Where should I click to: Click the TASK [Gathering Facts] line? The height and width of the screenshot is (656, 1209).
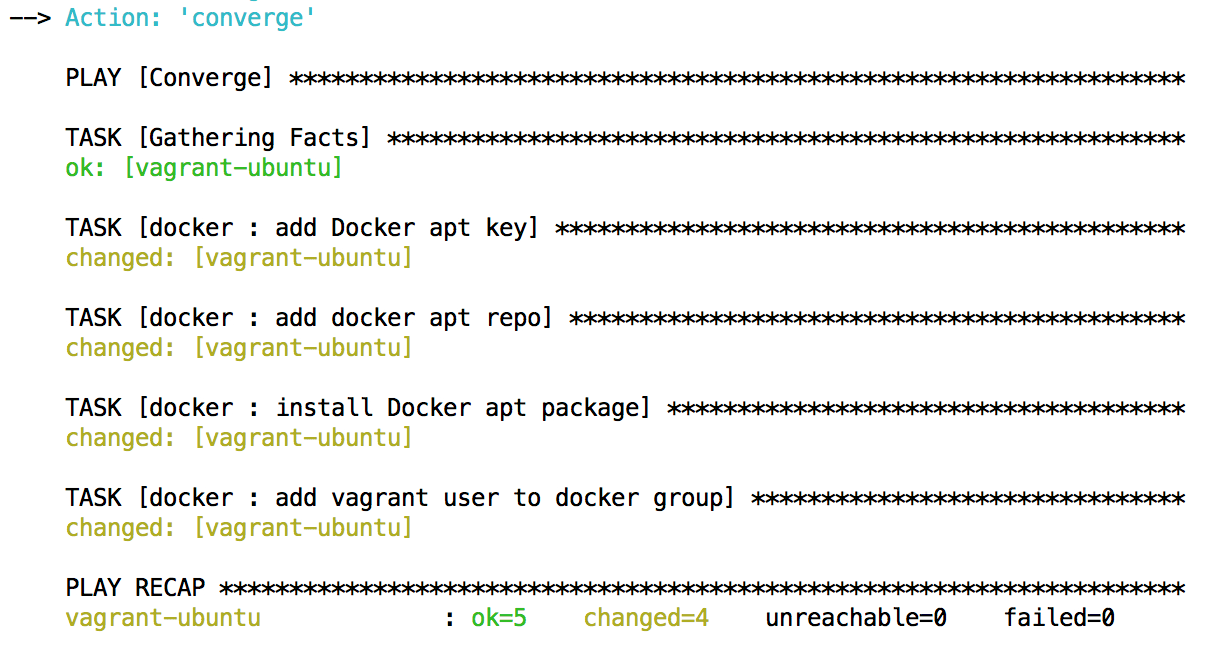(x=218, y=138)
